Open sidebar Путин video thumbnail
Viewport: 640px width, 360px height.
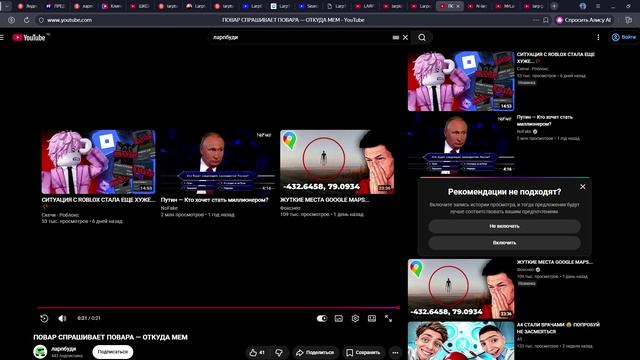461,144
